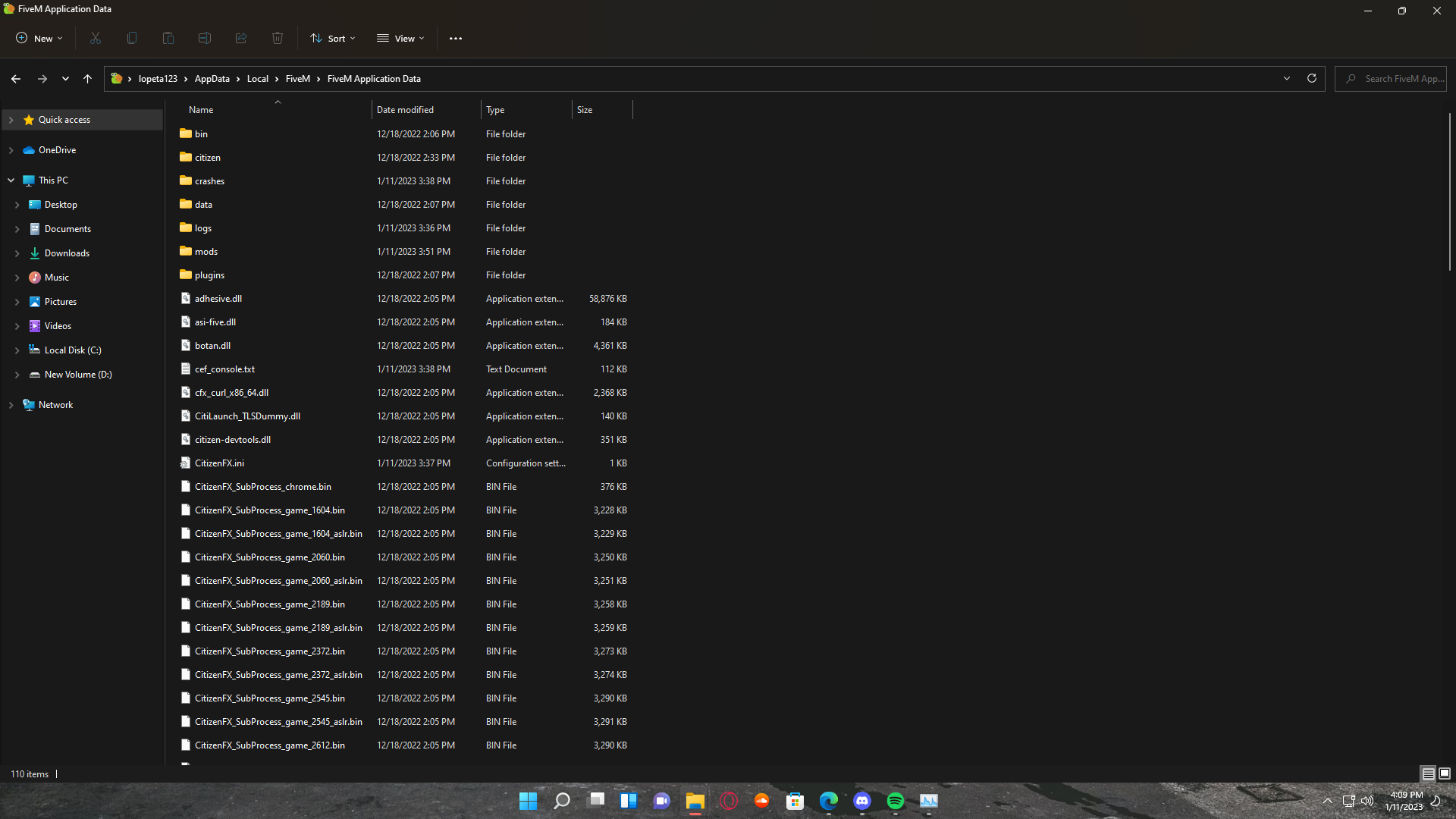The height and width of the screenshot is (819, 1456).
Task: Select New Volume (D:) in sidebar
Action: [x=78, y=375]
